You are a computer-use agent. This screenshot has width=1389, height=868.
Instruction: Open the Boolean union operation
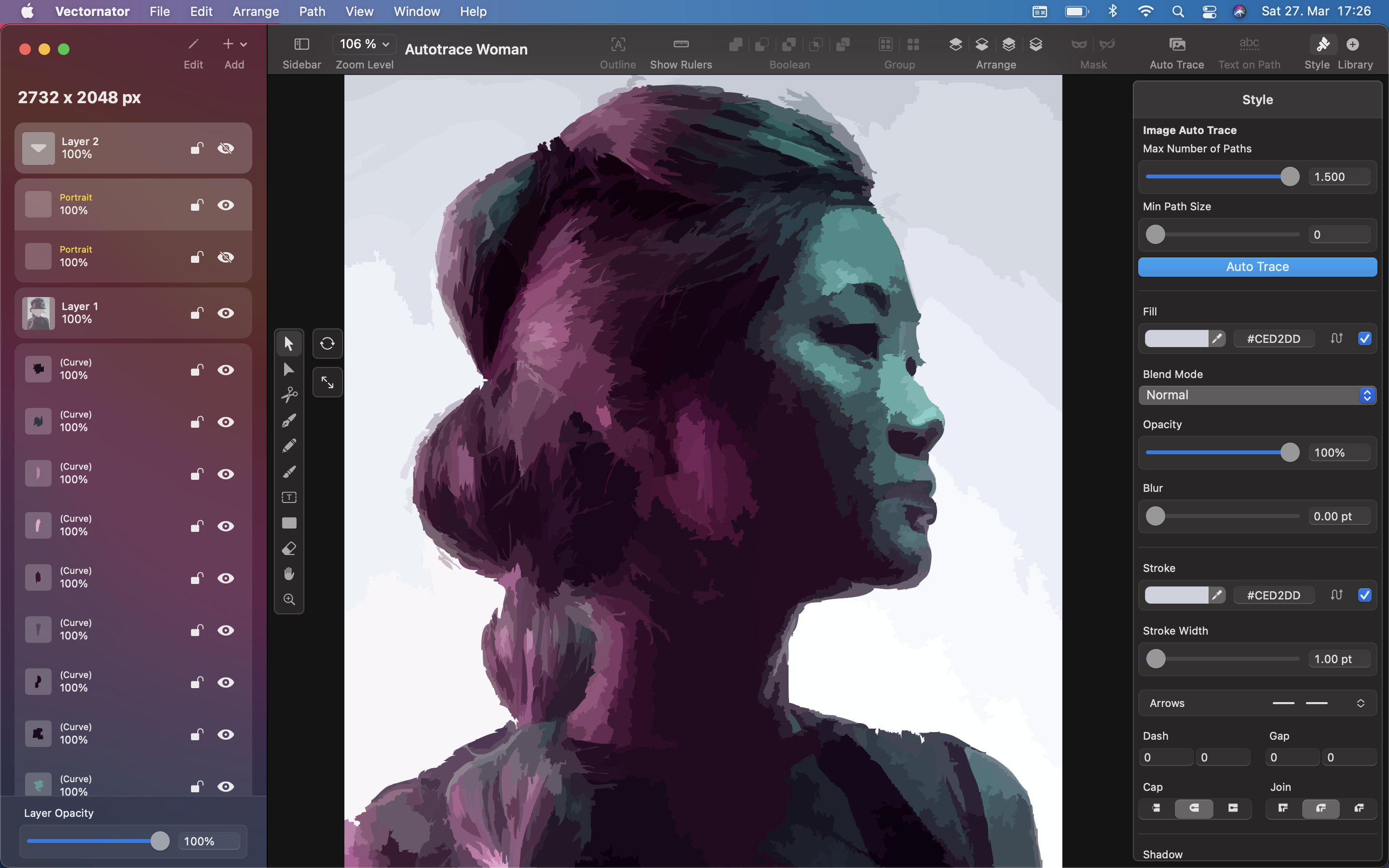pyautogui.click(x=735, y=44)
